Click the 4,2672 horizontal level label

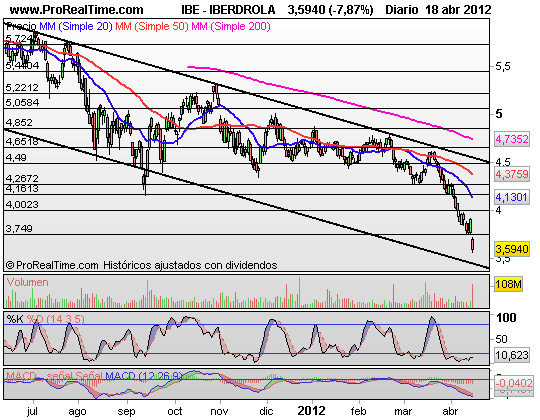[x=22, y=178]
